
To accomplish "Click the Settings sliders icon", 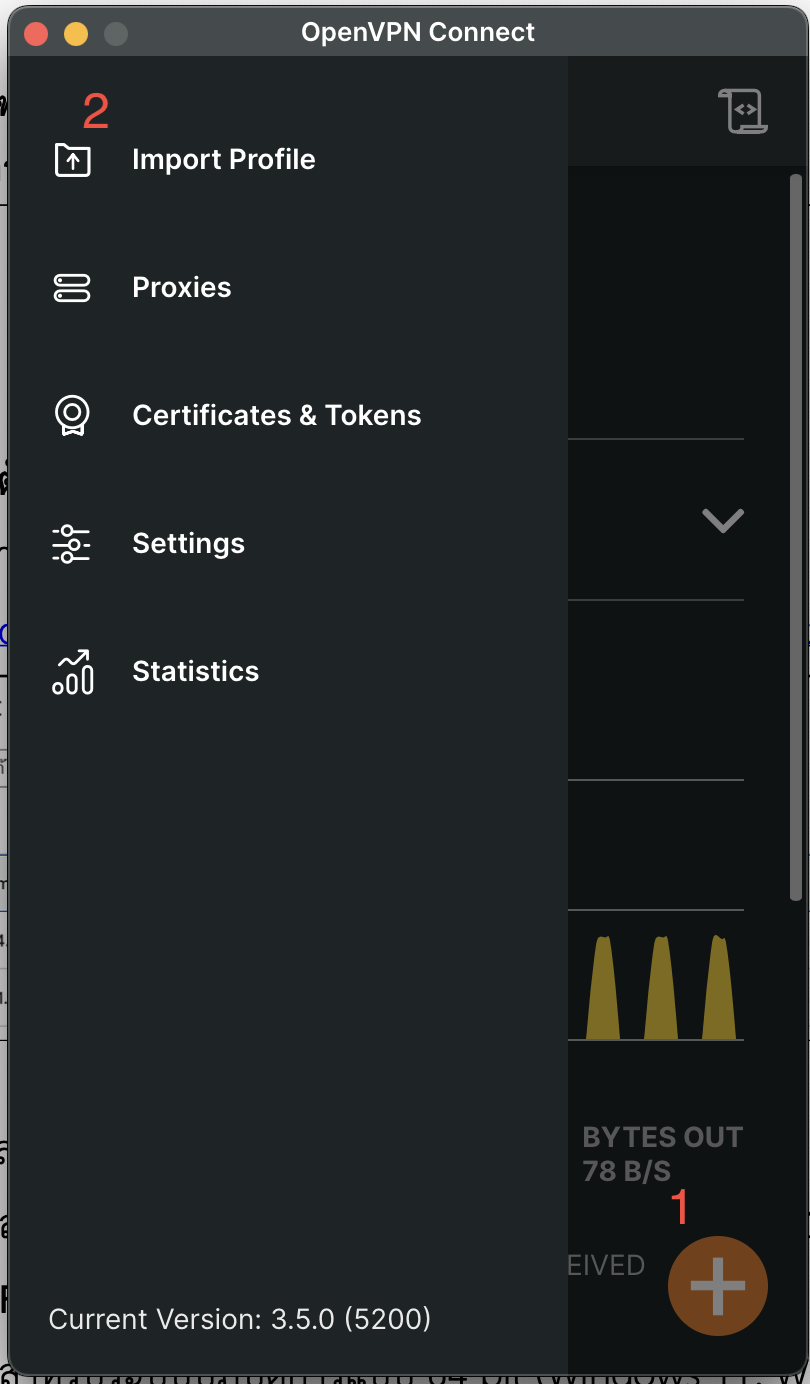I will pyautogui.click(x=72, y=544).
